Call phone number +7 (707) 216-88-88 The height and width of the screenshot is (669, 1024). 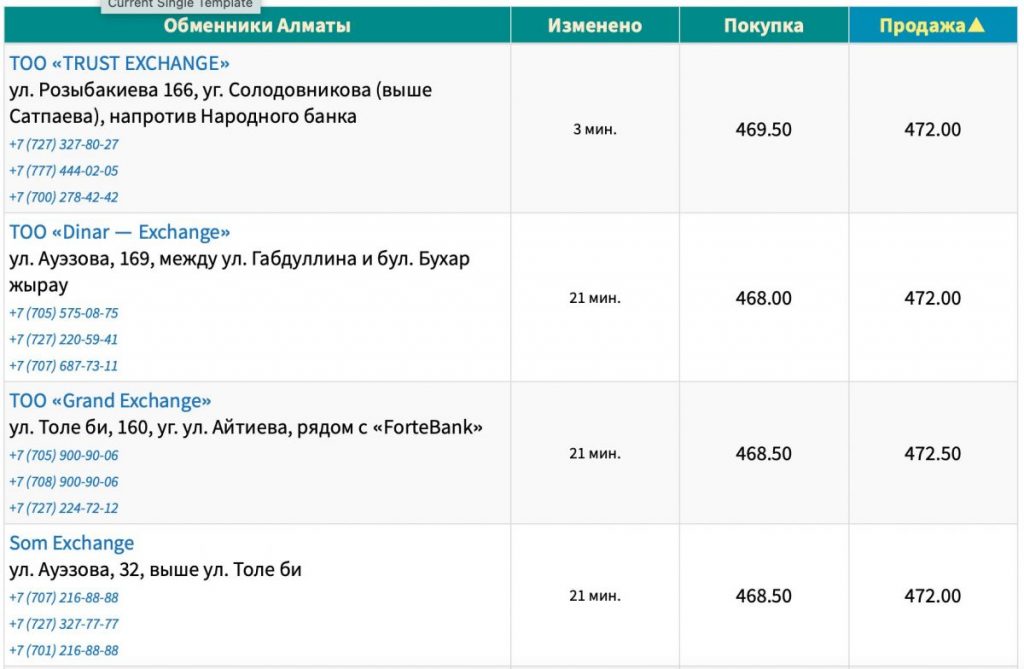click(x=64, y=597)
